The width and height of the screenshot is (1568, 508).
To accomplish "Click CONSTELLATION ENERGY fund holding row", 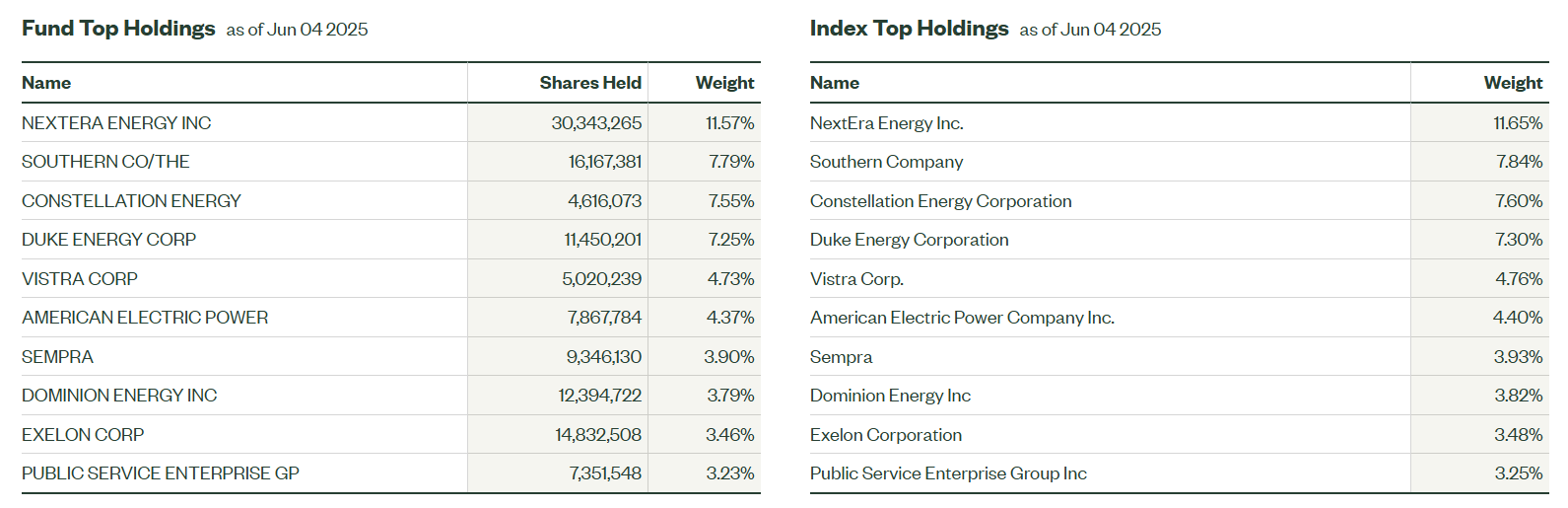I will pyautogui.click(x=131, y=201).
